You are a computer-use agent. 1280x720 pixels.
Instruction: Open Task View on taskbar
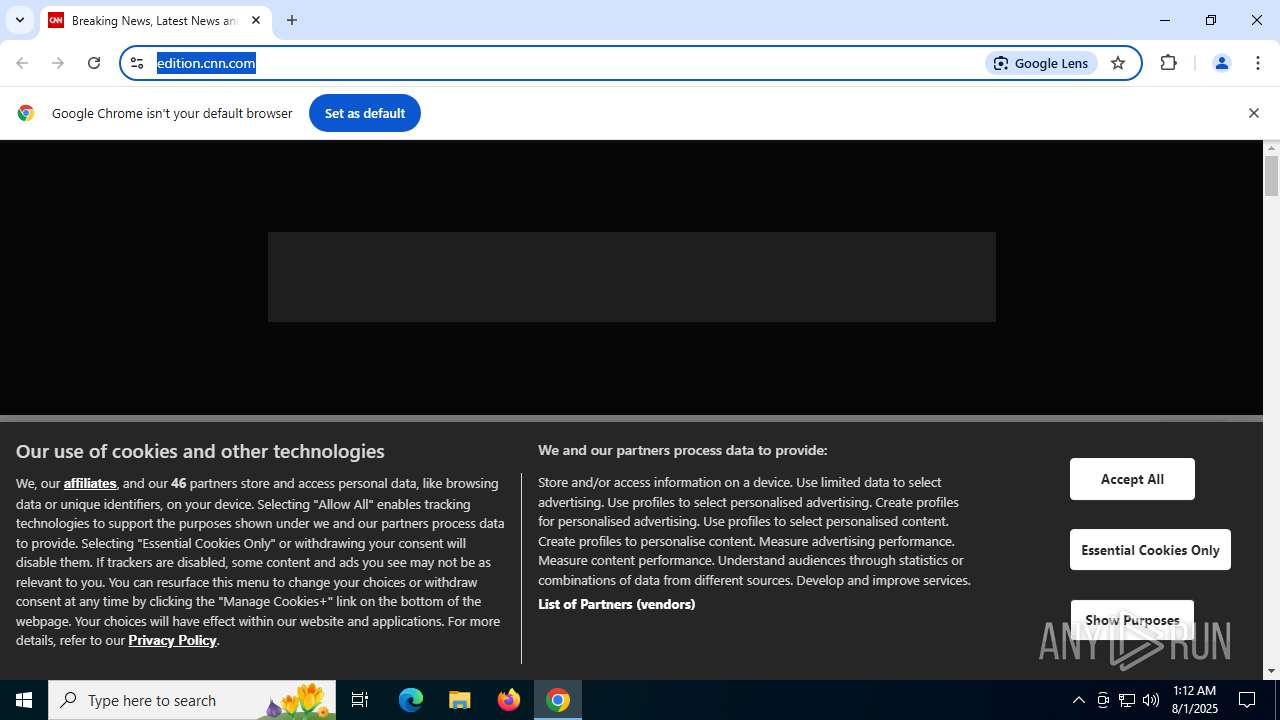coord(360,700)
